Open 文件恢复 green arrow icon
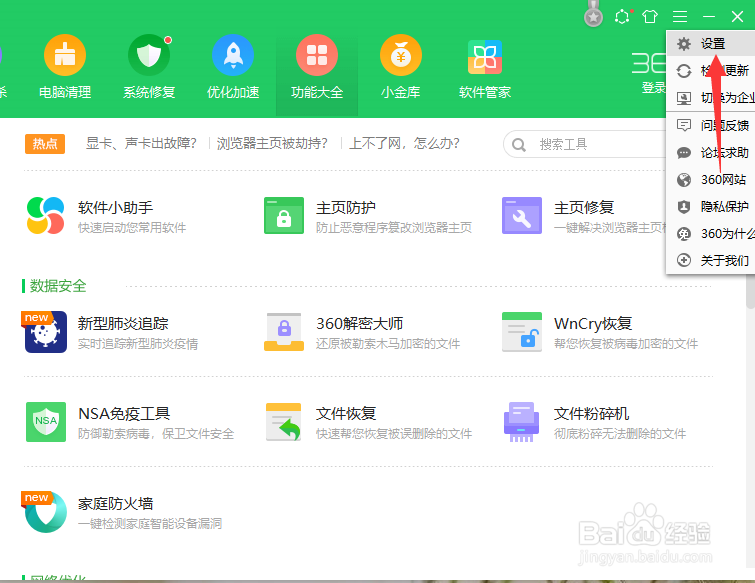The height and width of the screenshot is (583, 755). [x=284, y=422]
